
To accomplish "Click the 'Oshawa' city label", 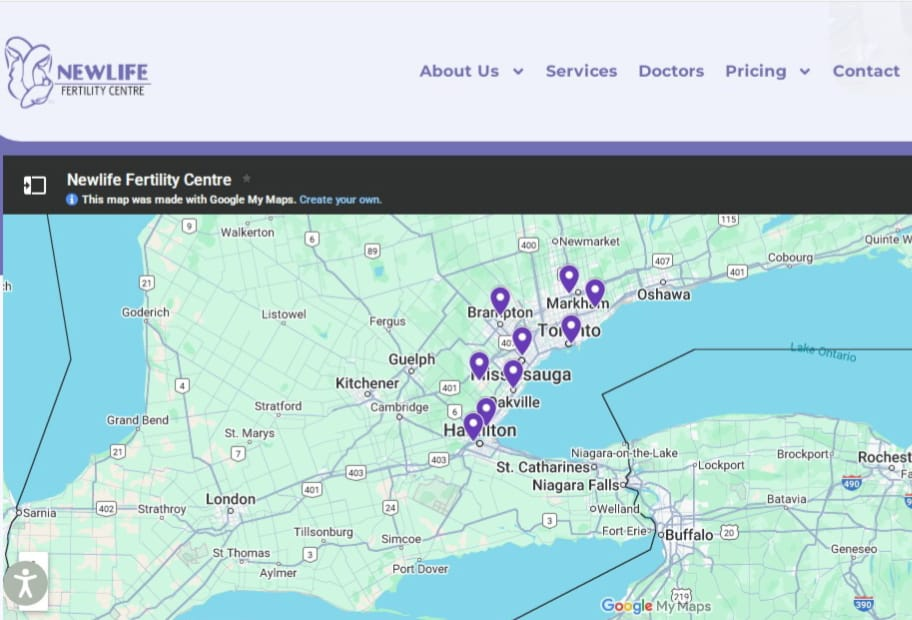I will (x=664, y=294).
